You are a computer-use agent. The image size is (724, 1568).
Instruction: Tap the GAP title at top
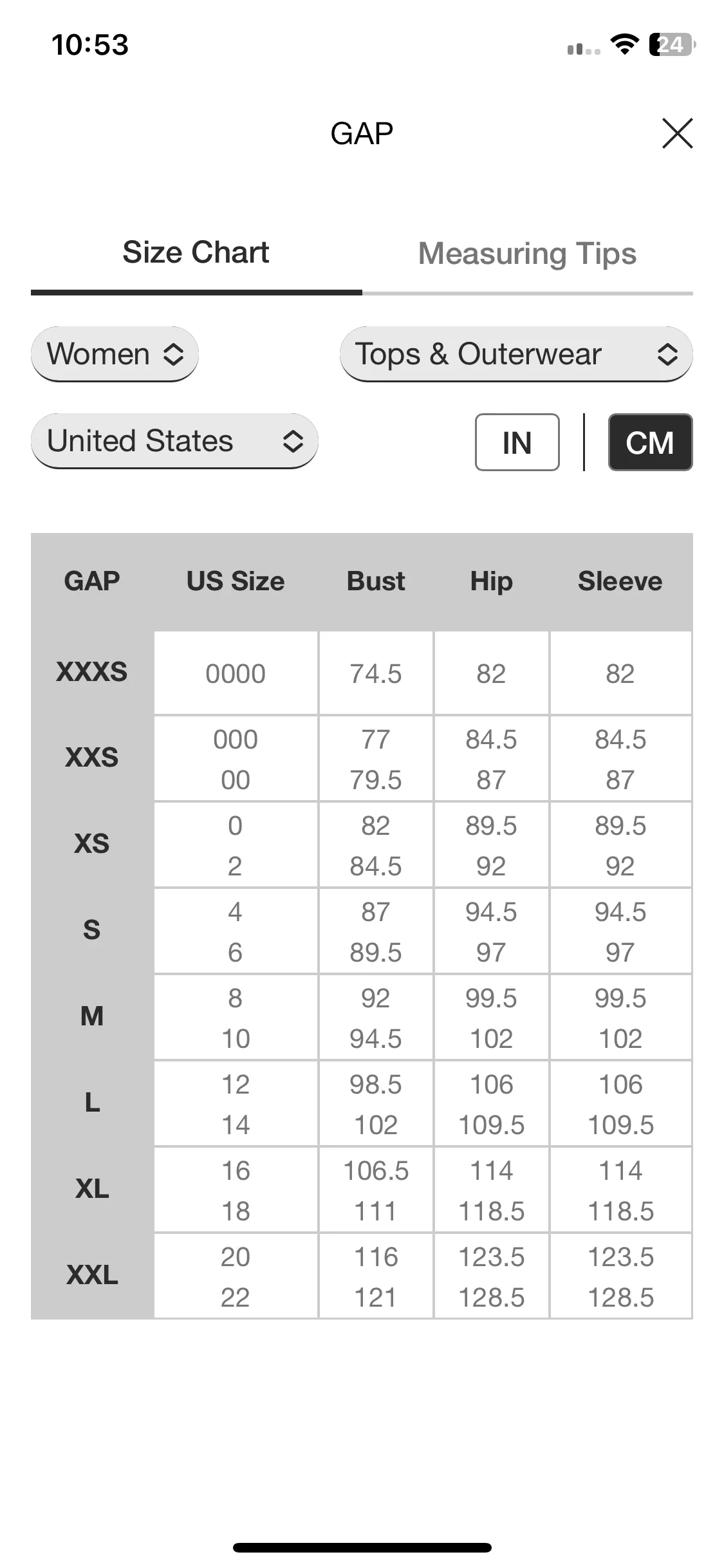click(362, 134)
